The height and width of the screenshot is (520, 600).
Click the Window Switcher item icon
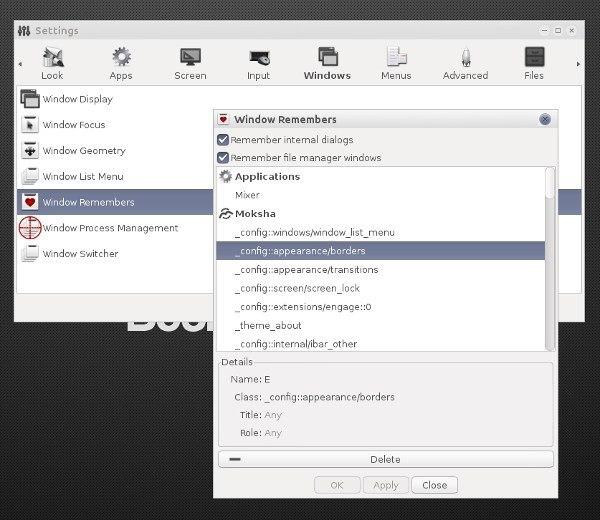30,253
